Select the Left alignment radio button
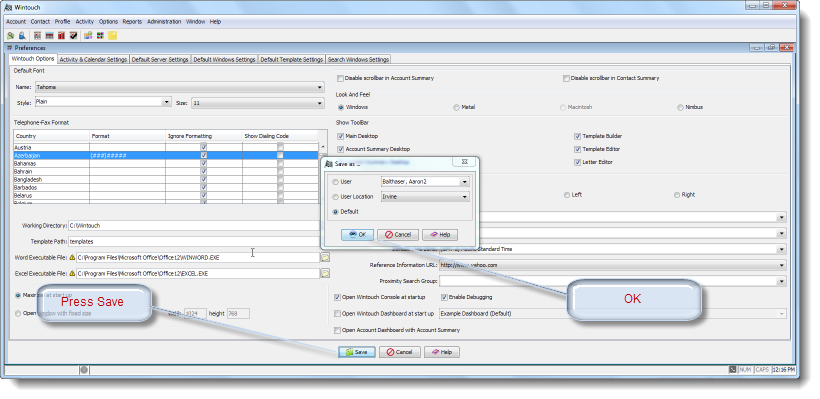The image size is (820, 399). [x=567, y=195]
